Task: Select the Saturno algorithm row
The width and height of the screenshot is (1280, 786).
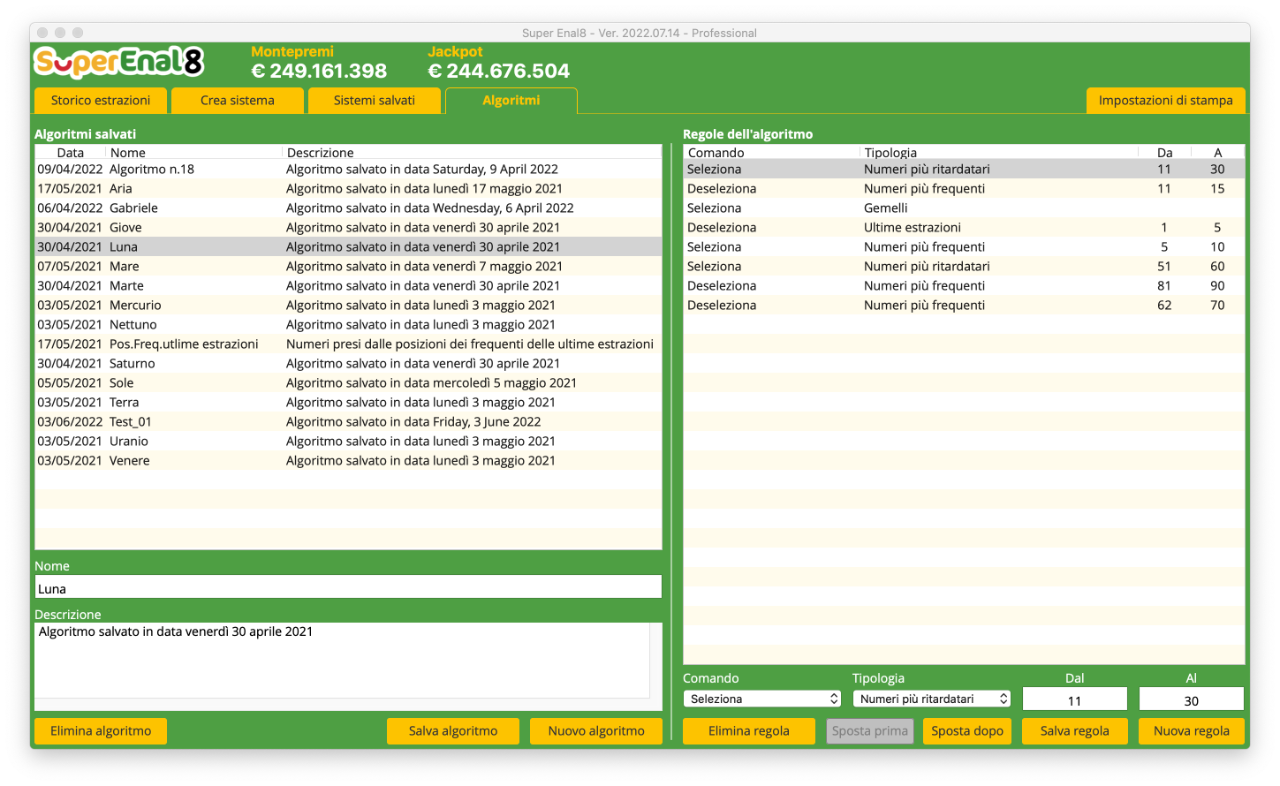Action: [348, 363]
